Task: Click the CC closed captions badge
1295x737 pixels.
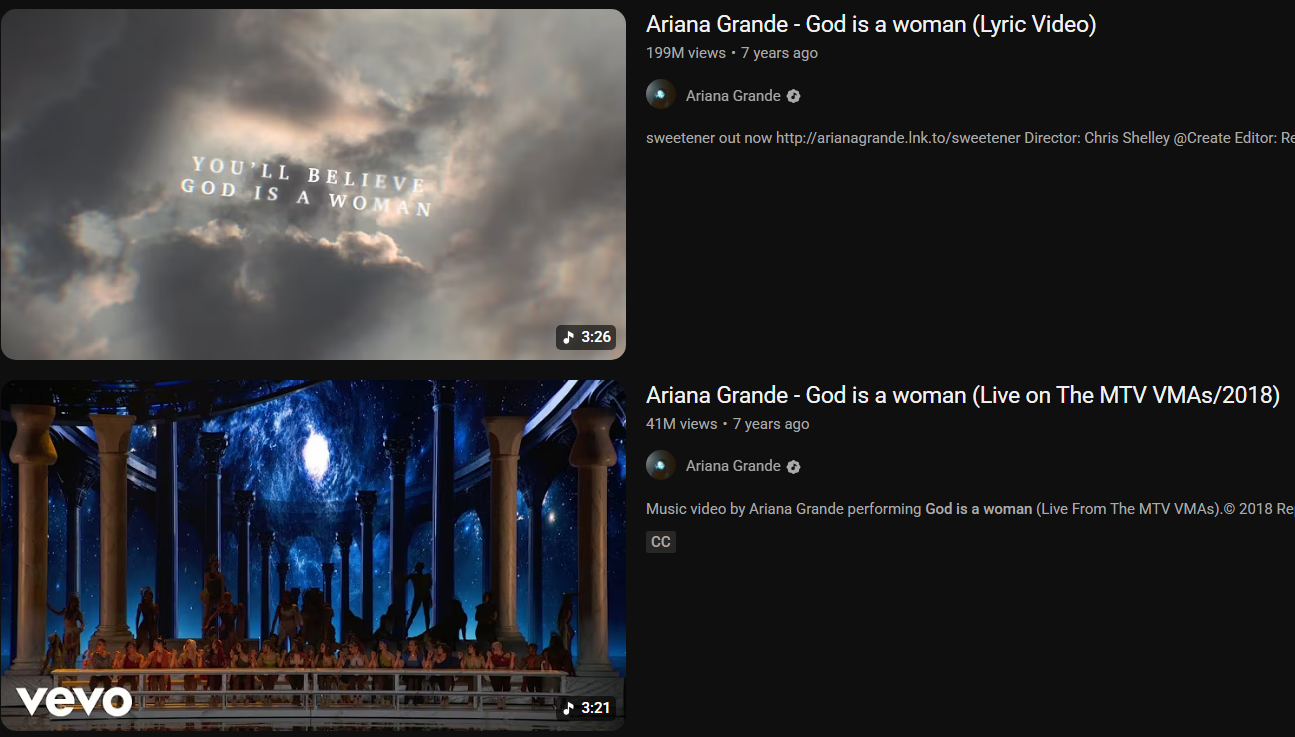Action: pos(661,542)
